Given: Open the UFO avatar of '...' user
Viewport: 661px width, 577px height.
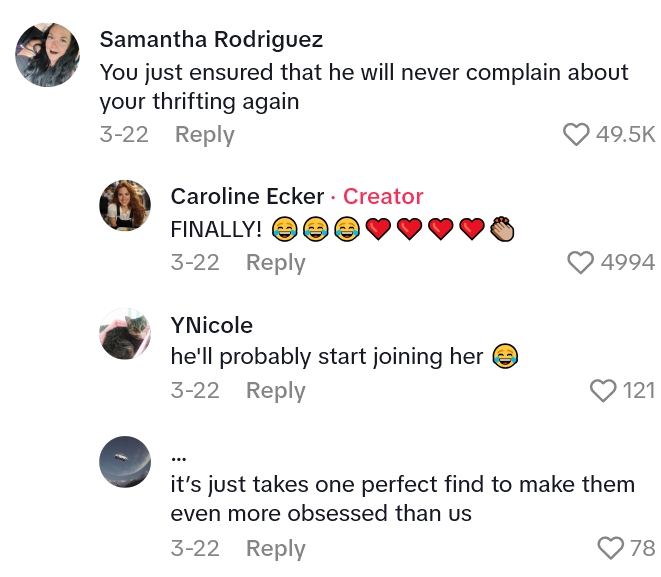Looking at the screenshot, I should [125, 461].
